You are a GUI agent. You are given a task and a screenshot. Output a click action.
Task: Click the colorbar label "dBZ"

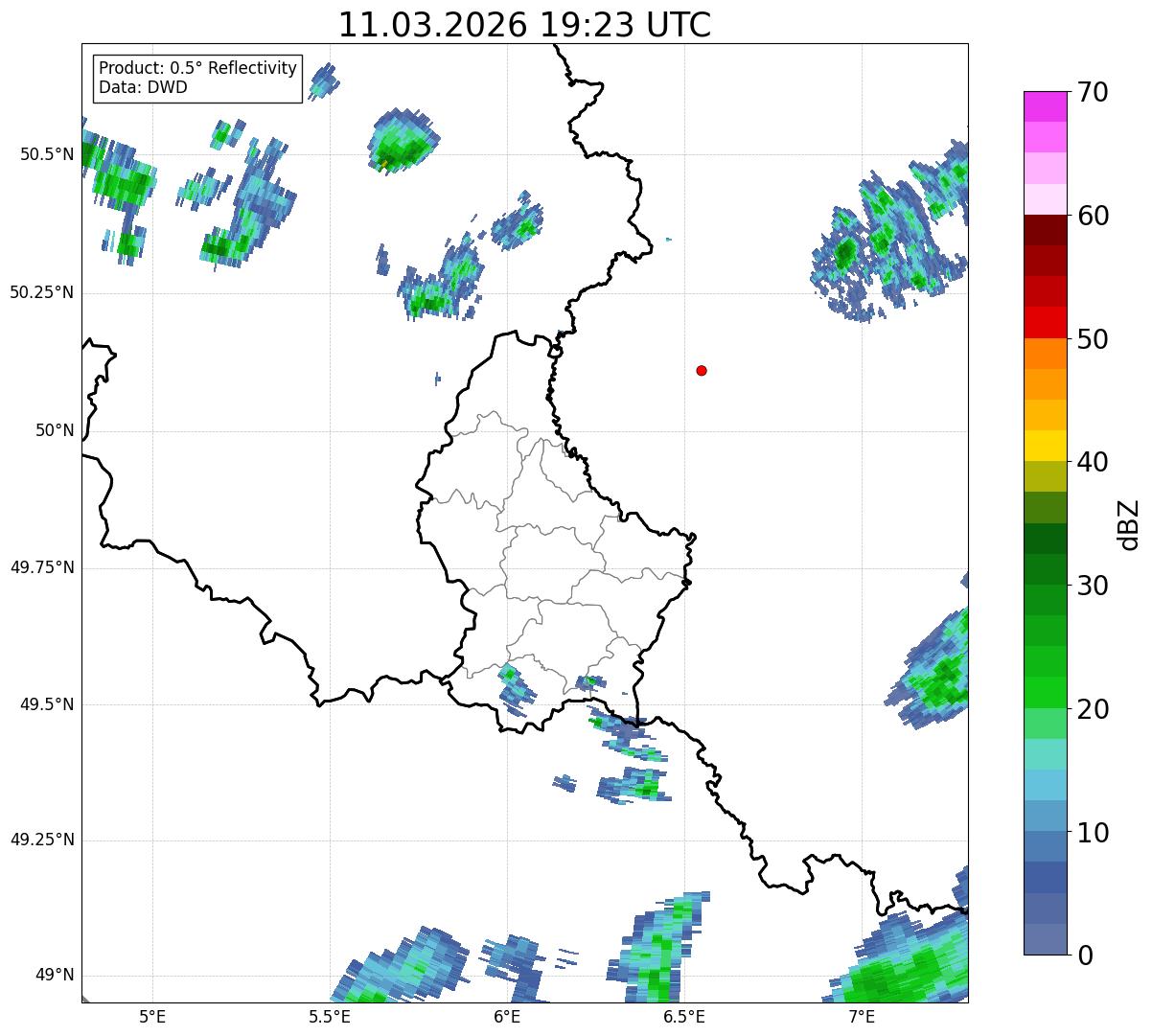1129,523
